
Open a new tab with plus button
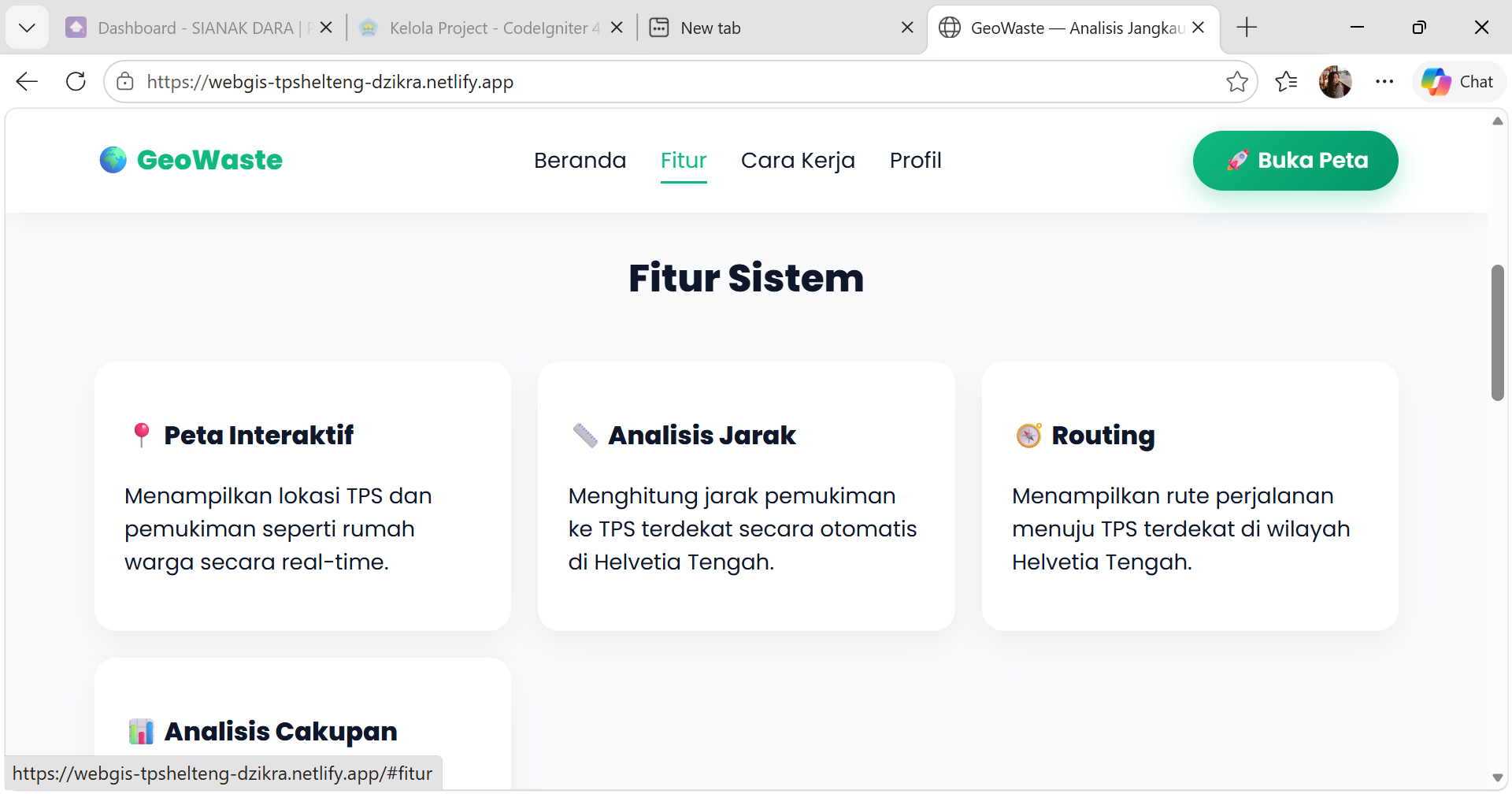pyautogui.click(x=1247, y=28)
